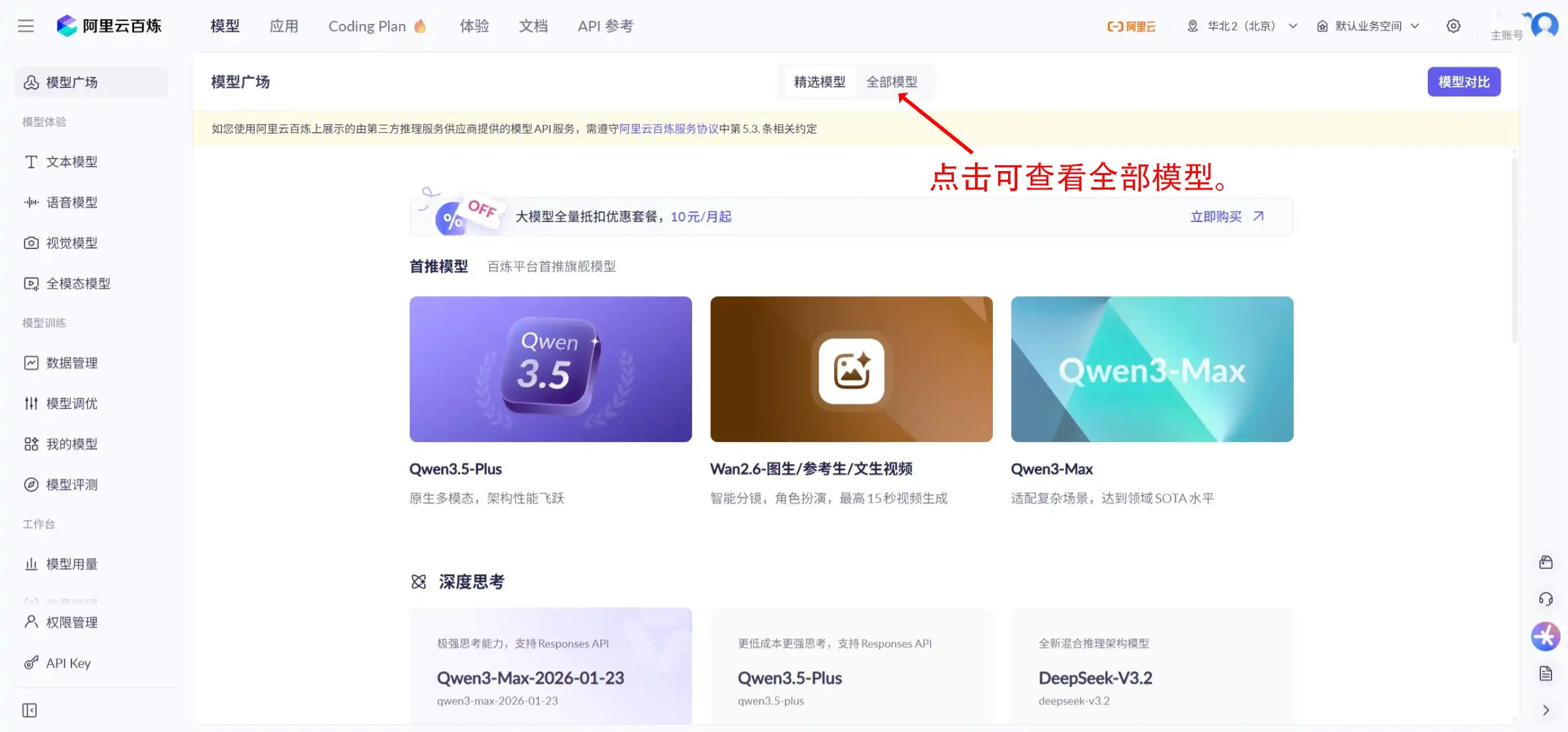This screenshot has height=732, width=1568.
Task: Click the 我的模型 grid icon
Action: [31, 444]
